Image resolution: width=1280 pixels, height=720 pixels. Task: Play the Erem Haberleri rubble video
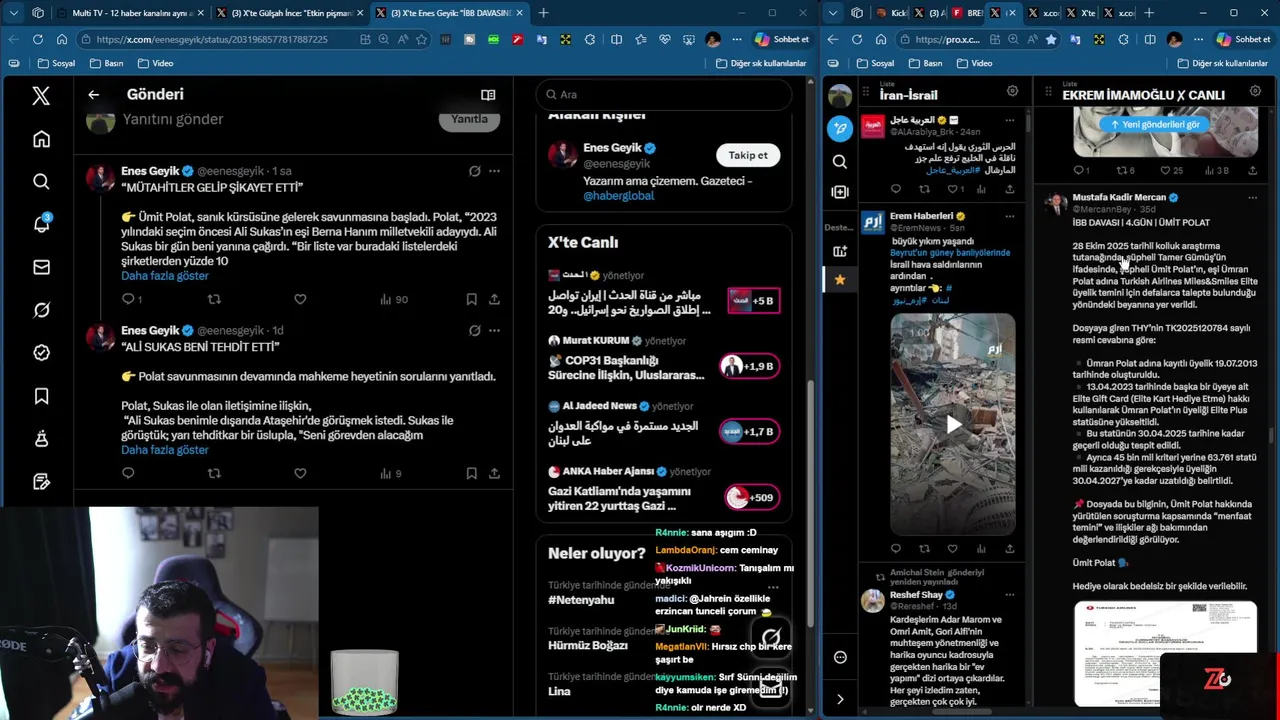[953, 424]
